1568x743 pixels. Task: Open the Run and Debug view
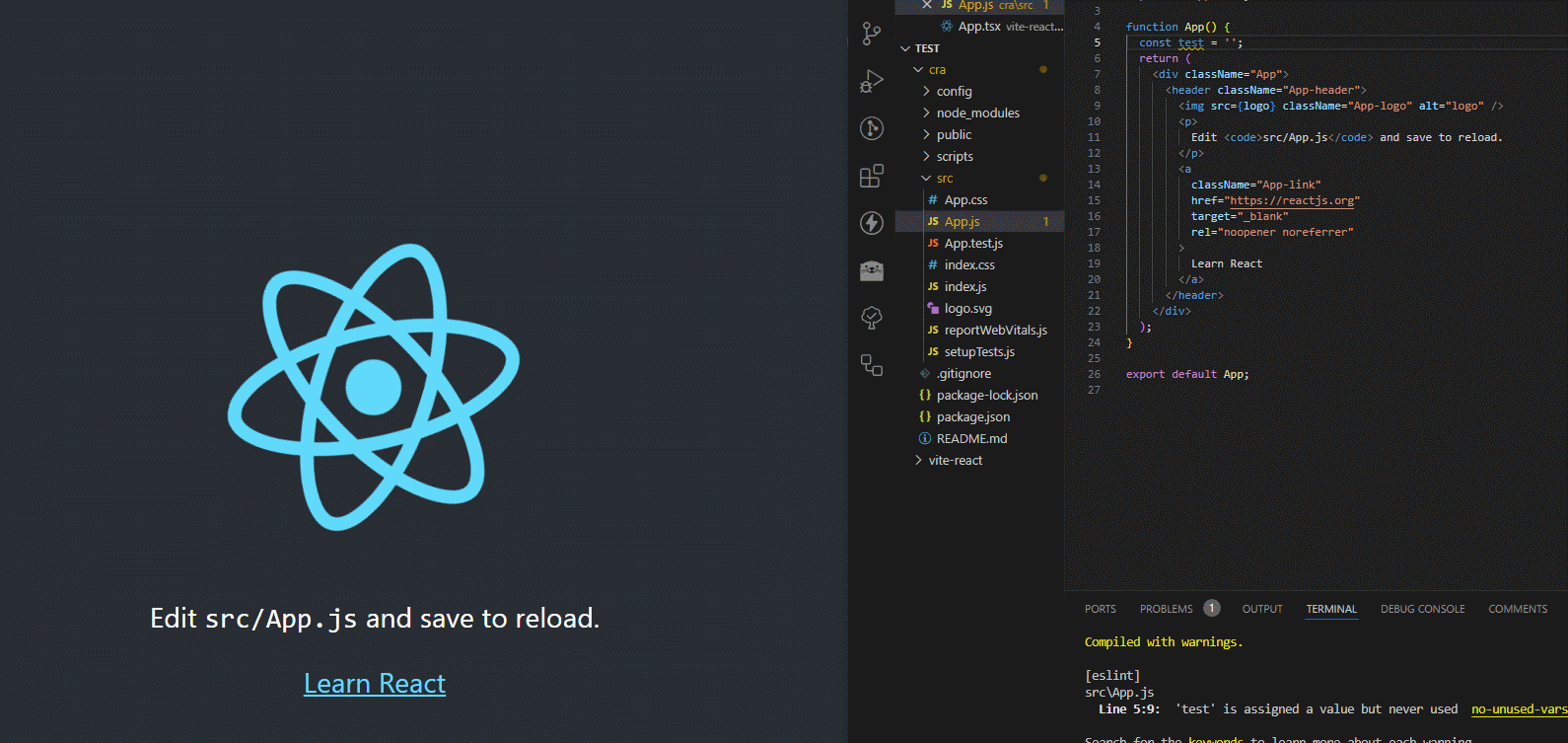(871, 81)
